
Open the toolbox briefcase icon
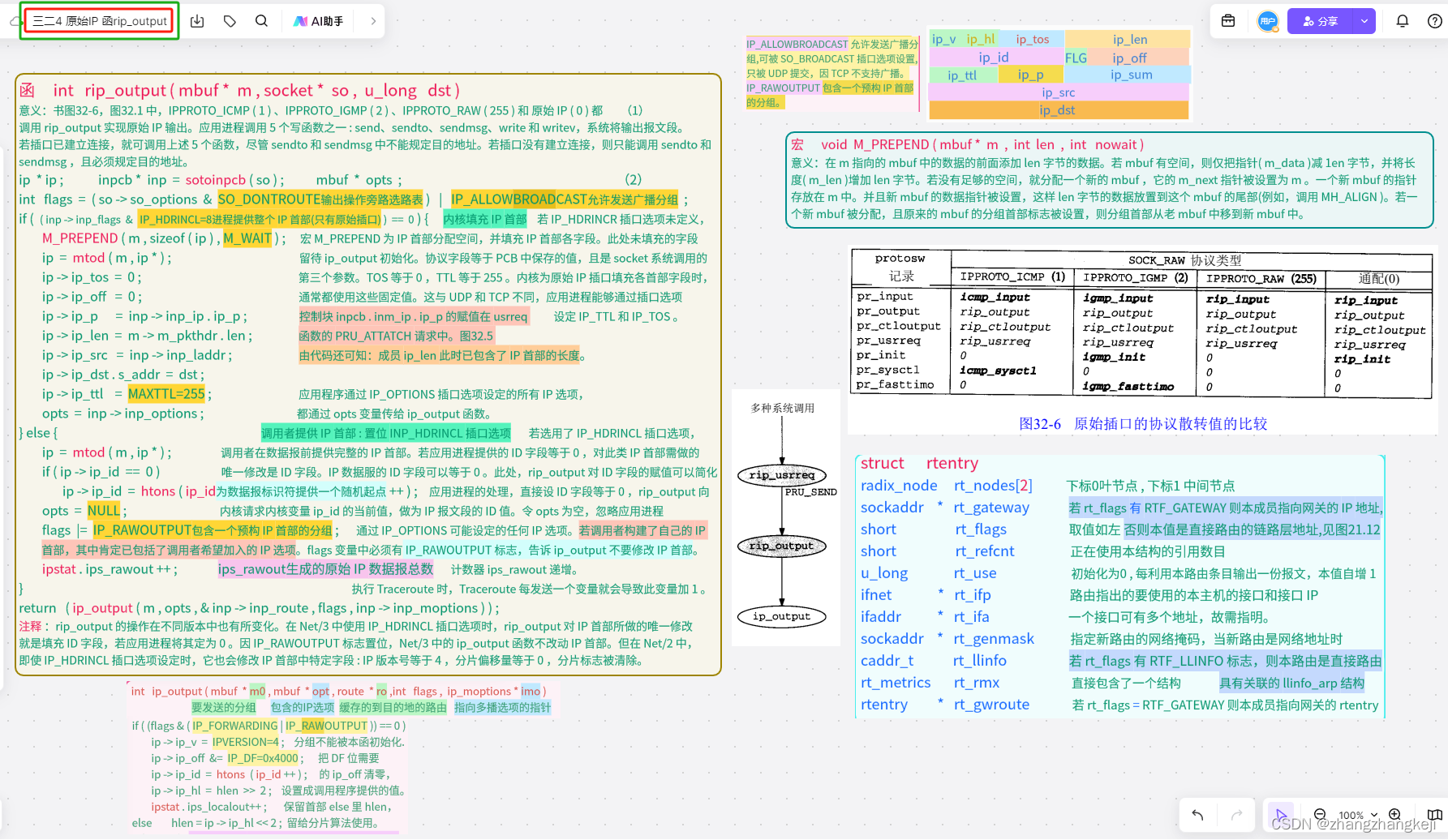(x=1228, y=21)
